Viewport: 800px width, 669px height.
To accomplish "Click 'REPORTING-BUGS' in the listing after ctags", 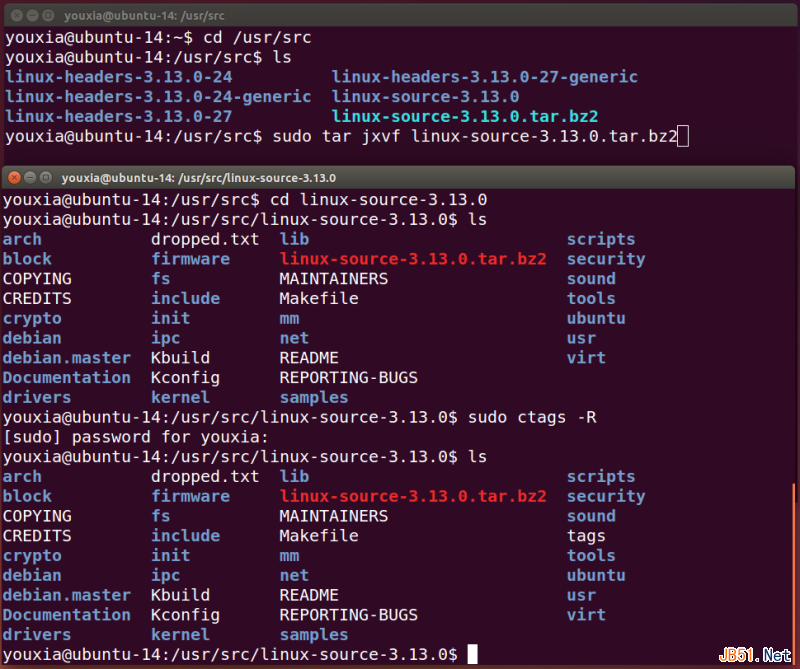I will pyautogui.click(x=348, y=615).
